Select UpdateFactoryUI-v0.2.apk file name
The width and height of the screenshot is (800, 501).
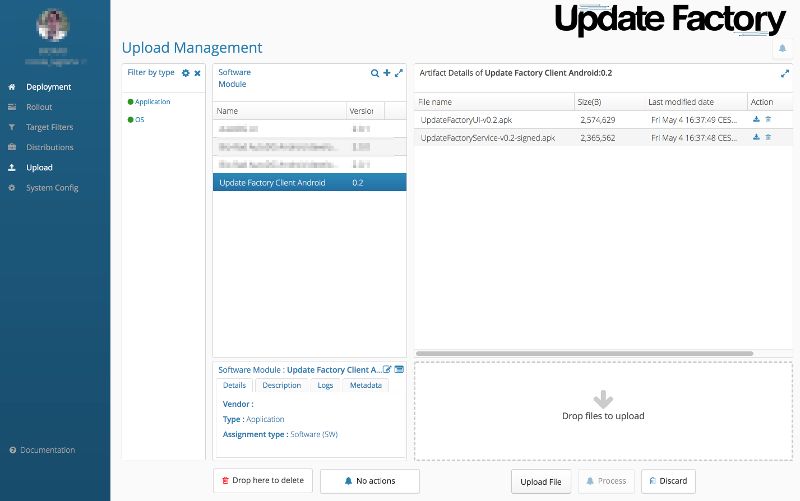466,120
